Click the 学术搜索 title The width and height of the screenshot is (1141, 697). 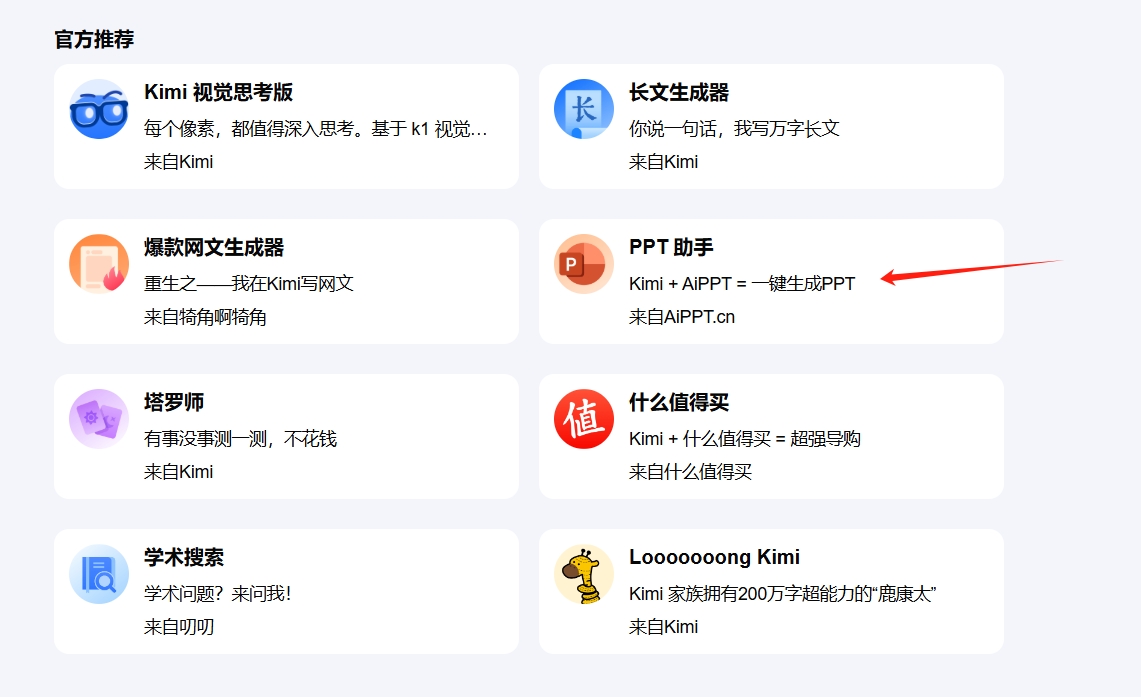coord(184,558)
